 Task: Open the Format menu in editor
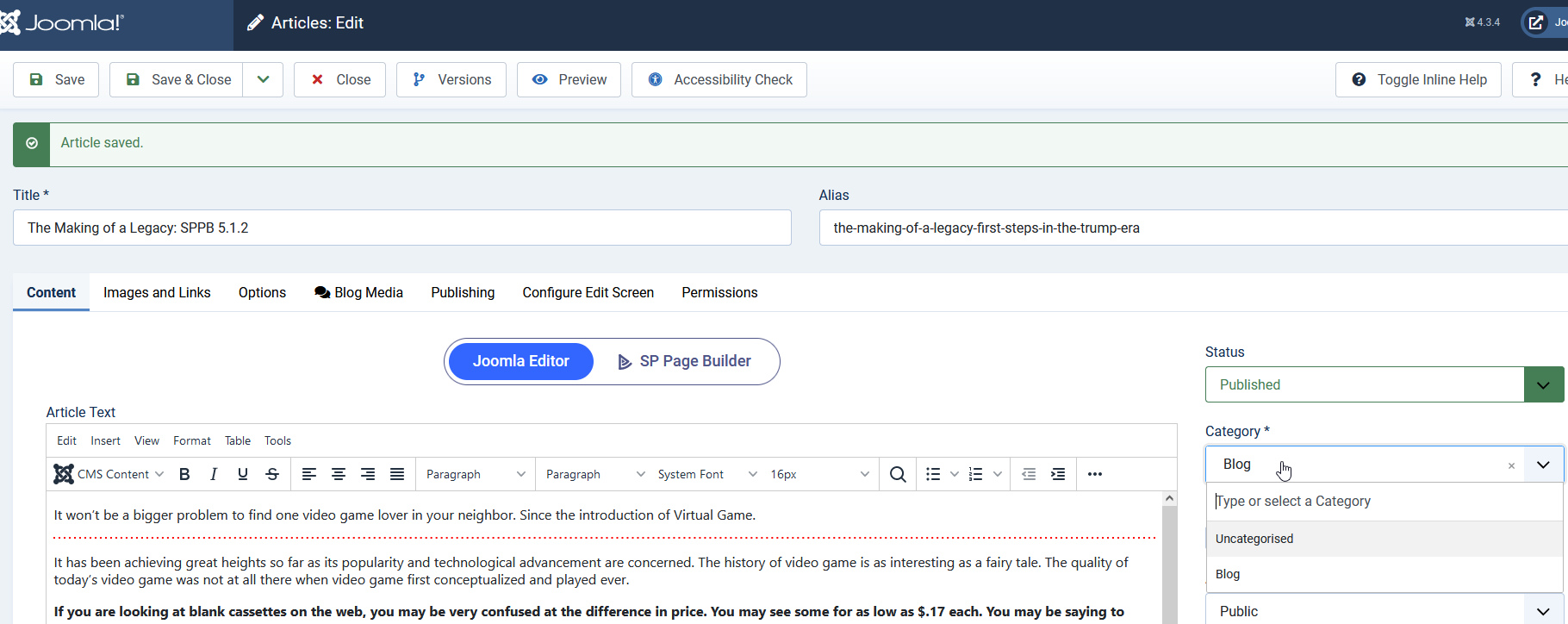point(191,440)
